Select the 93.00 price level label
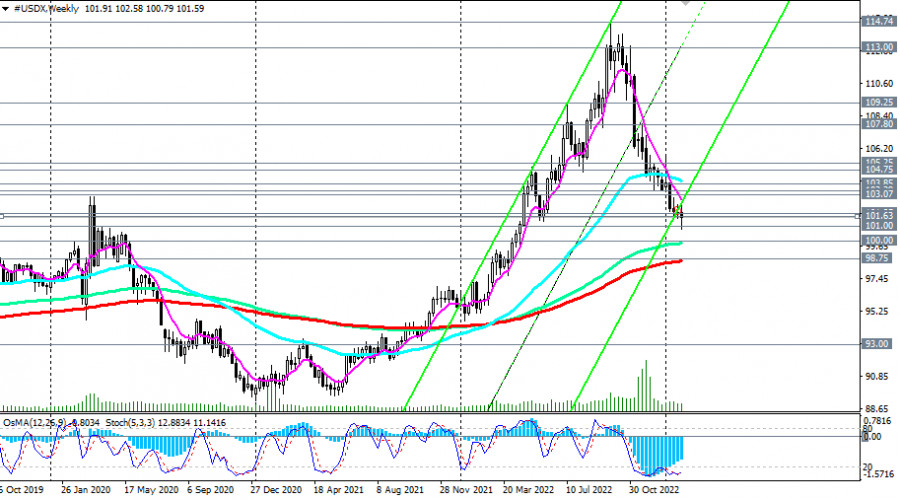Screen dimensions: 900x500 click(x=878, y=344)
